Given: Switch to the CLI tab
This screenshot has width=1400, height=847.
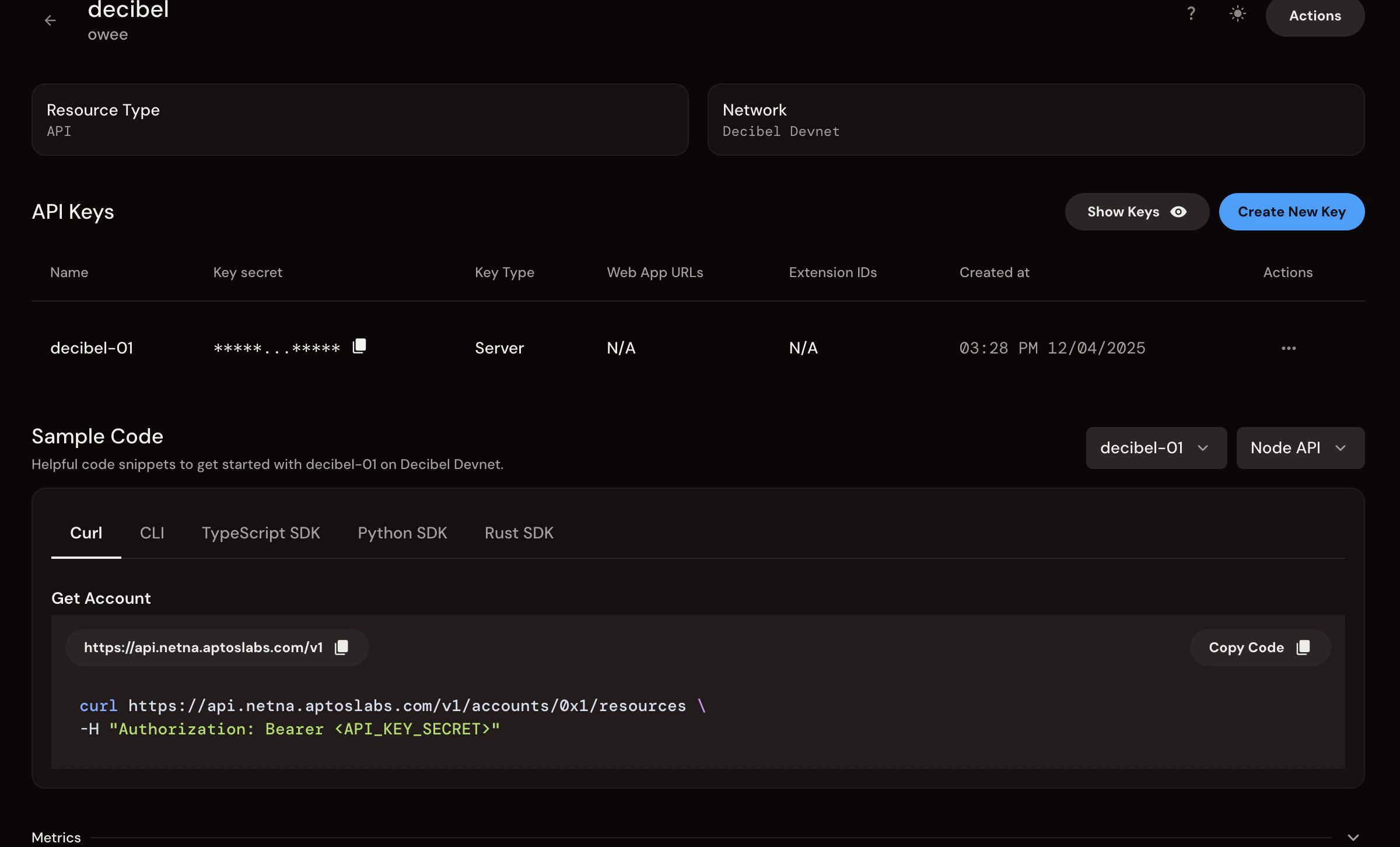Looking at the screenshot, I should tap(152, 533).
